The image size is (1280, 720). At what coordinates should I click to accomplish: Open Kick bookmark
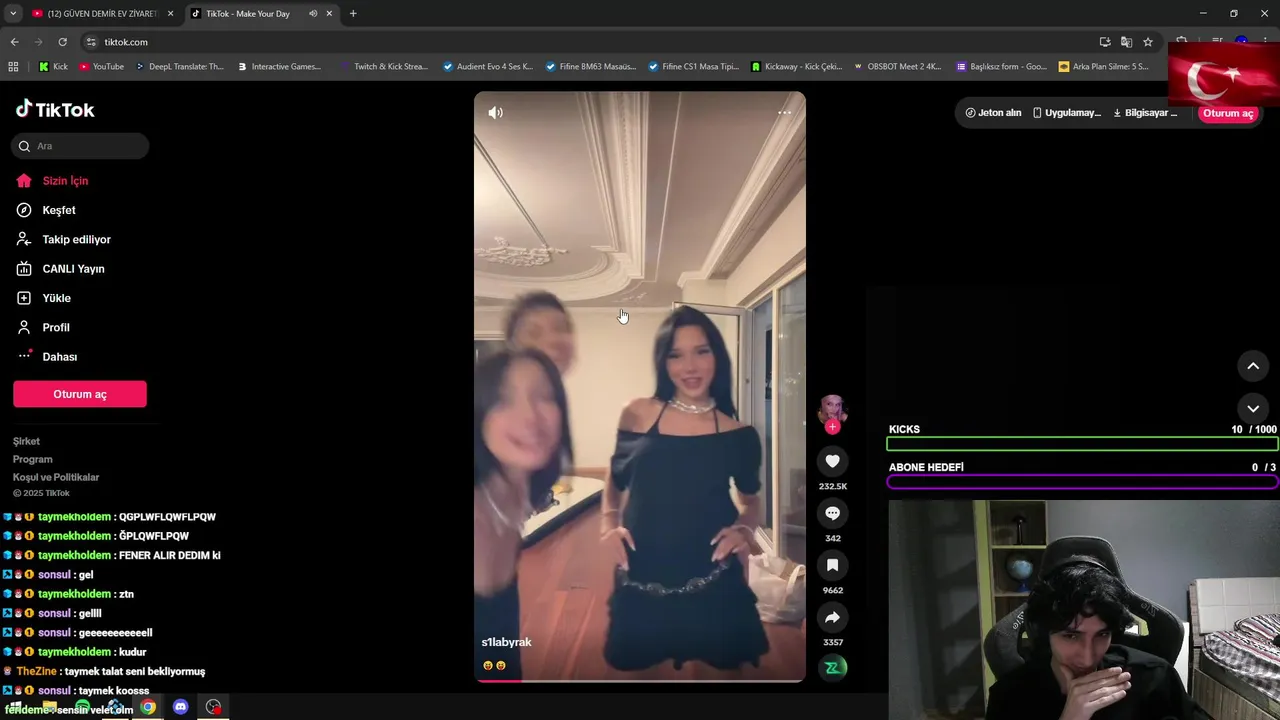coord(53,67)
